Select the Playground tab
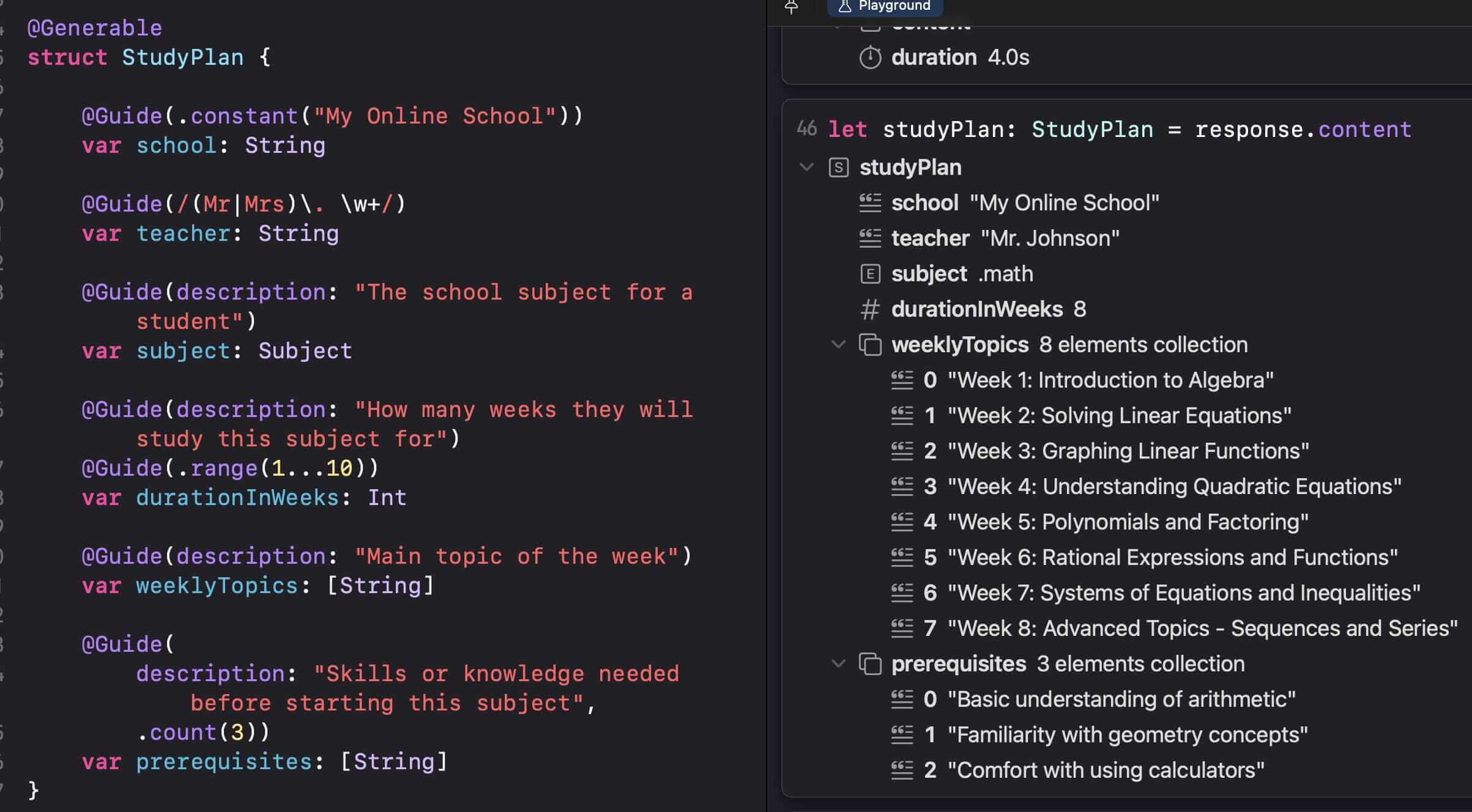 pyautogui.click(x=885, y=6)
